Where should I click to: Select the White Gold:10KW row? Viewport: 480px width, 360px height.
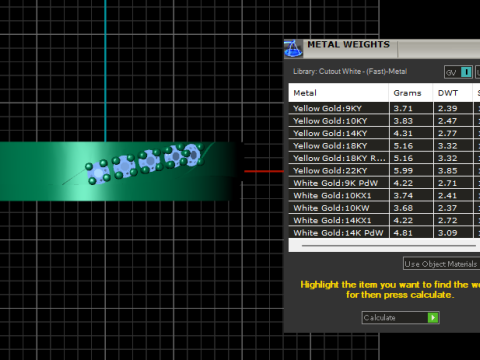[x=384, y=208]
